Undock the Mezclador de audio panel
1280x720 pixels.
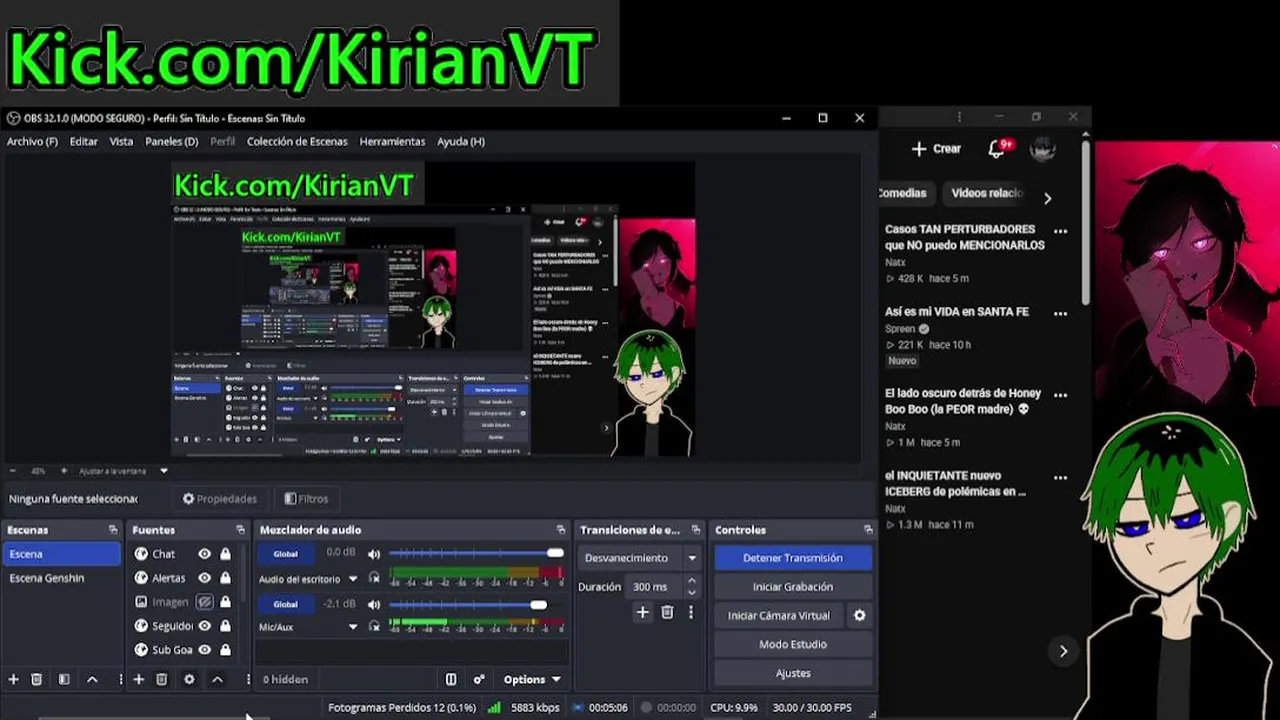pyautogui.click(x=560, y=530)
